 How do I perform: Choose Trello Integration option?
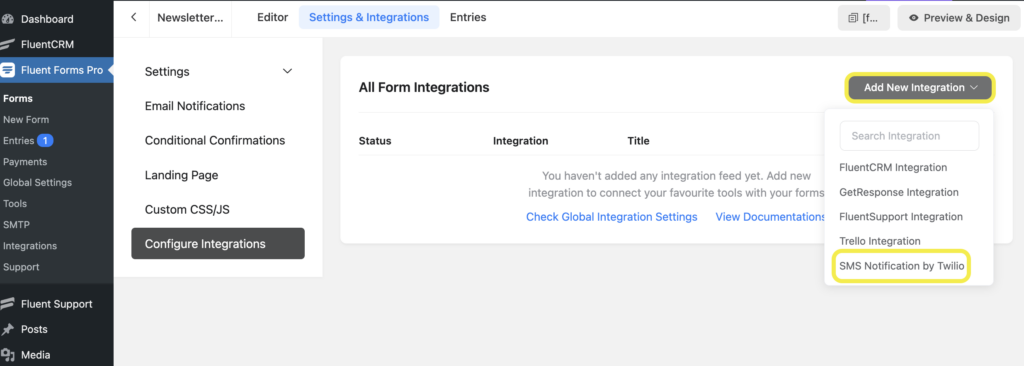[880, 241]
